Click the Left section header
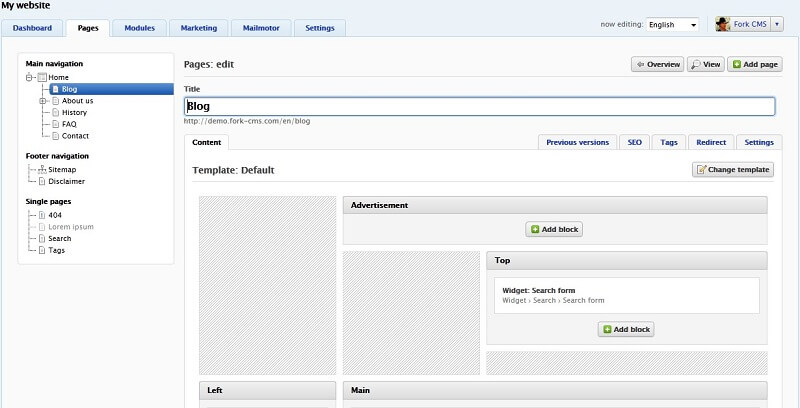Screen dimensions: 800x408 [x=267, y=390]
